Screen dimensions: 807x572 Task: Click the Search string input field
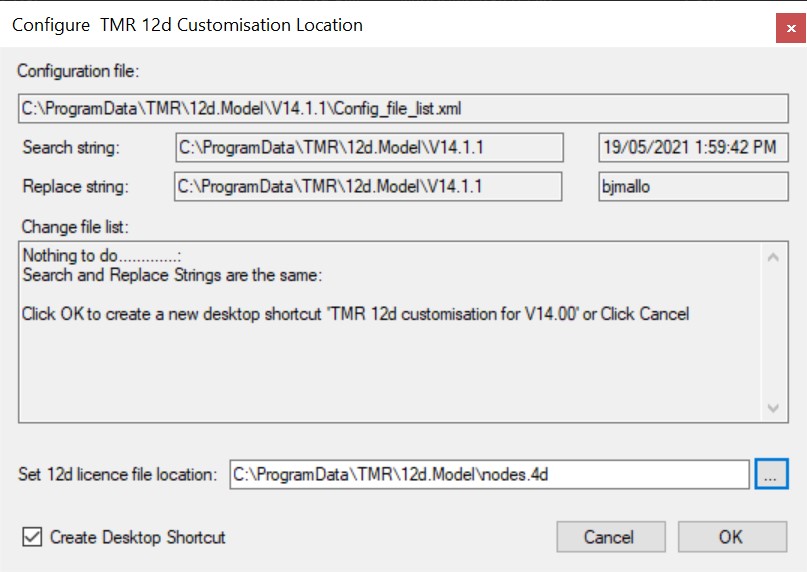click(370, 148)
